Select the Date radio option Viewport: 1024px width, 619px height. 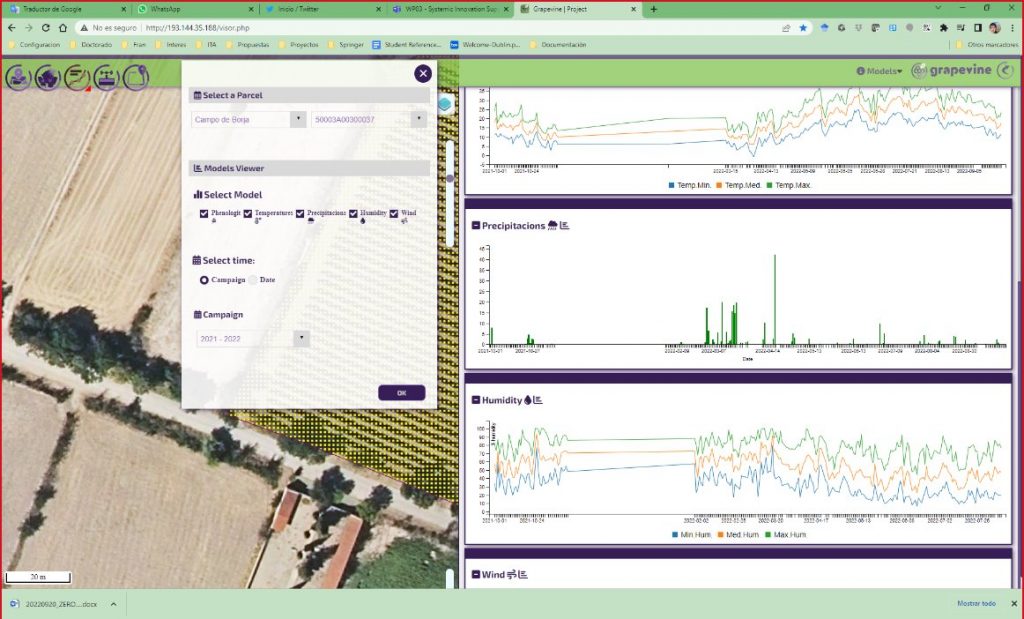[x=253, y=280]
